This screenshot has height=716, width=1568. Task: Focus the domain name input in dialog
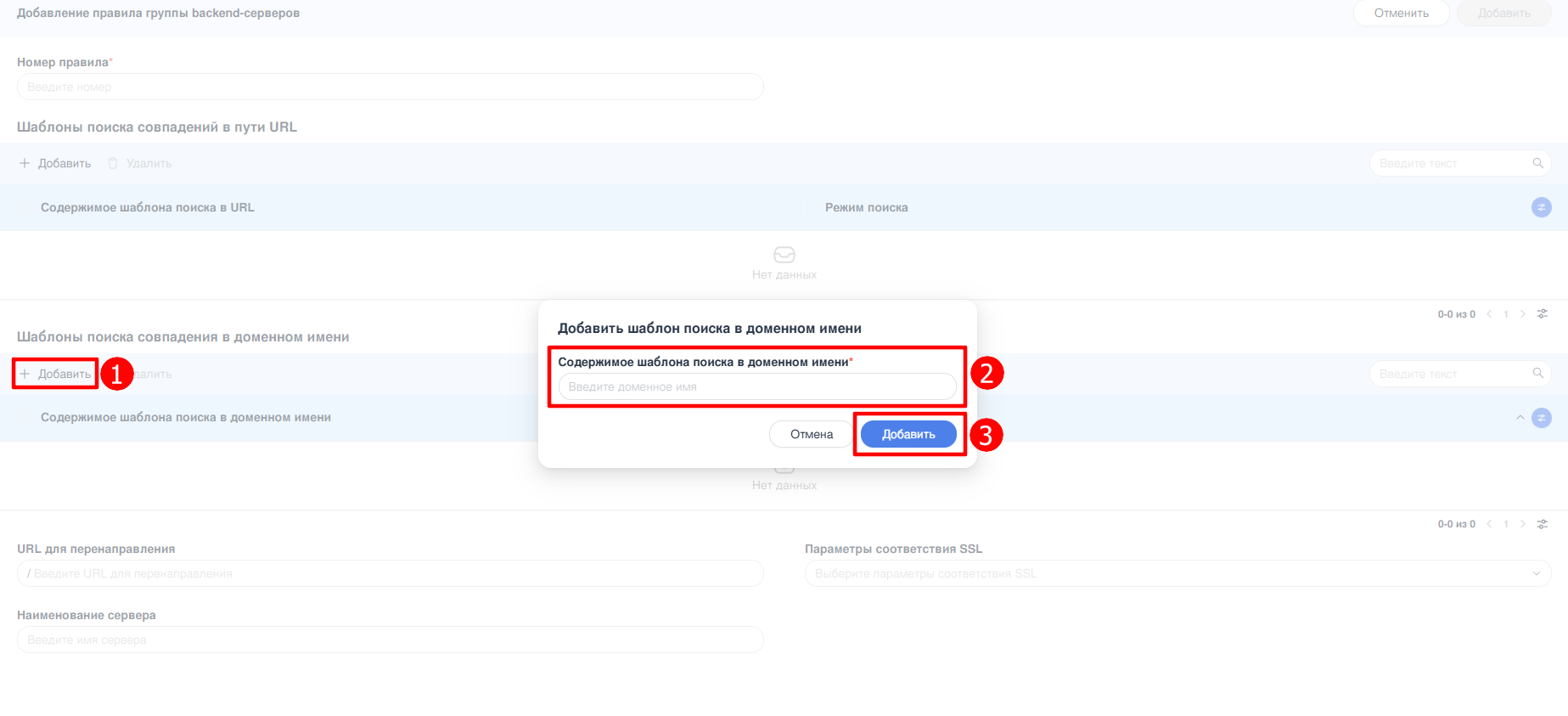coord(756,386)
